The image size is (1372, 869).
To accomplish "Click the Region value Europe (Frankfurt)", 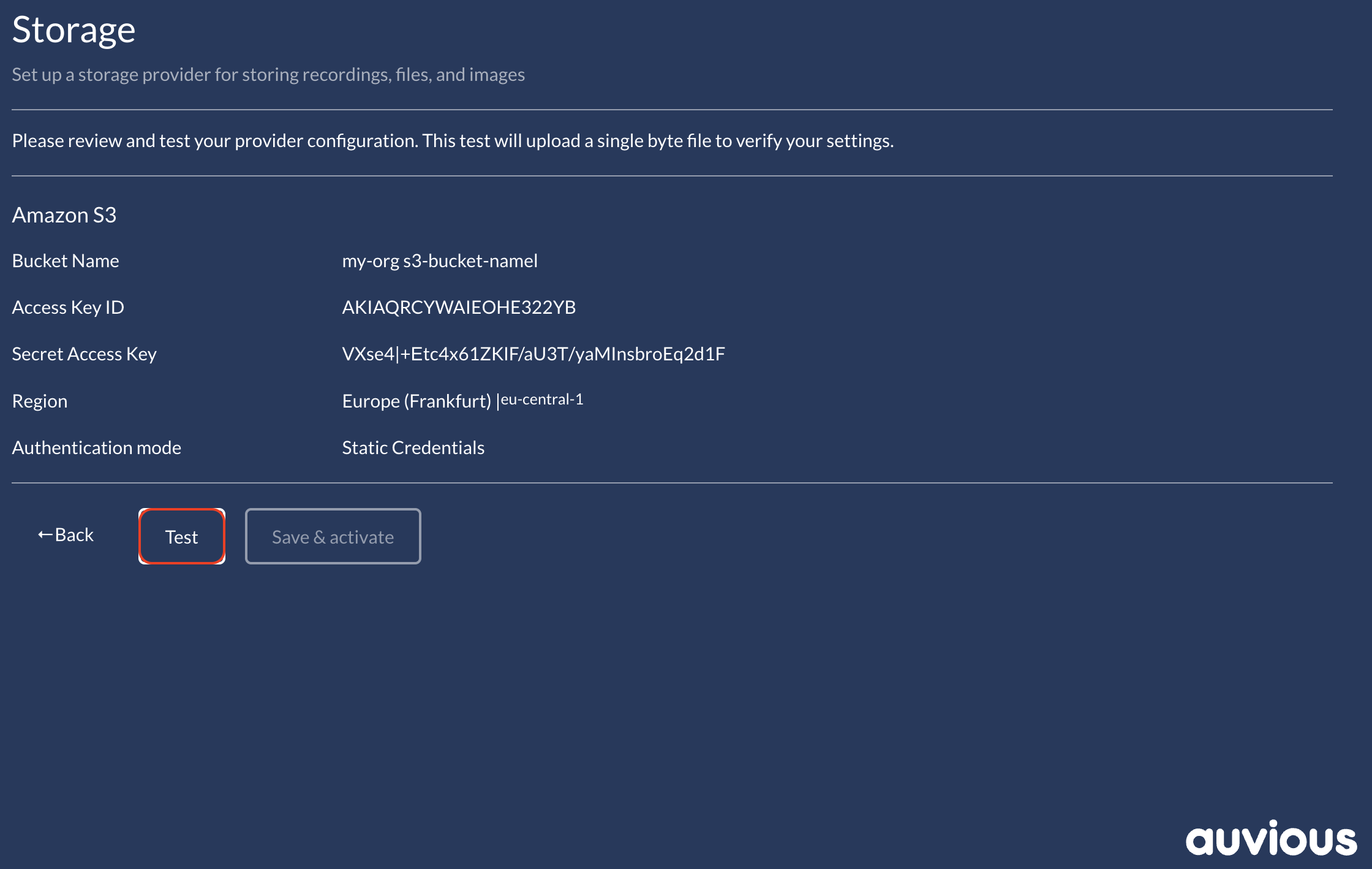I will (x=417, y=401).
